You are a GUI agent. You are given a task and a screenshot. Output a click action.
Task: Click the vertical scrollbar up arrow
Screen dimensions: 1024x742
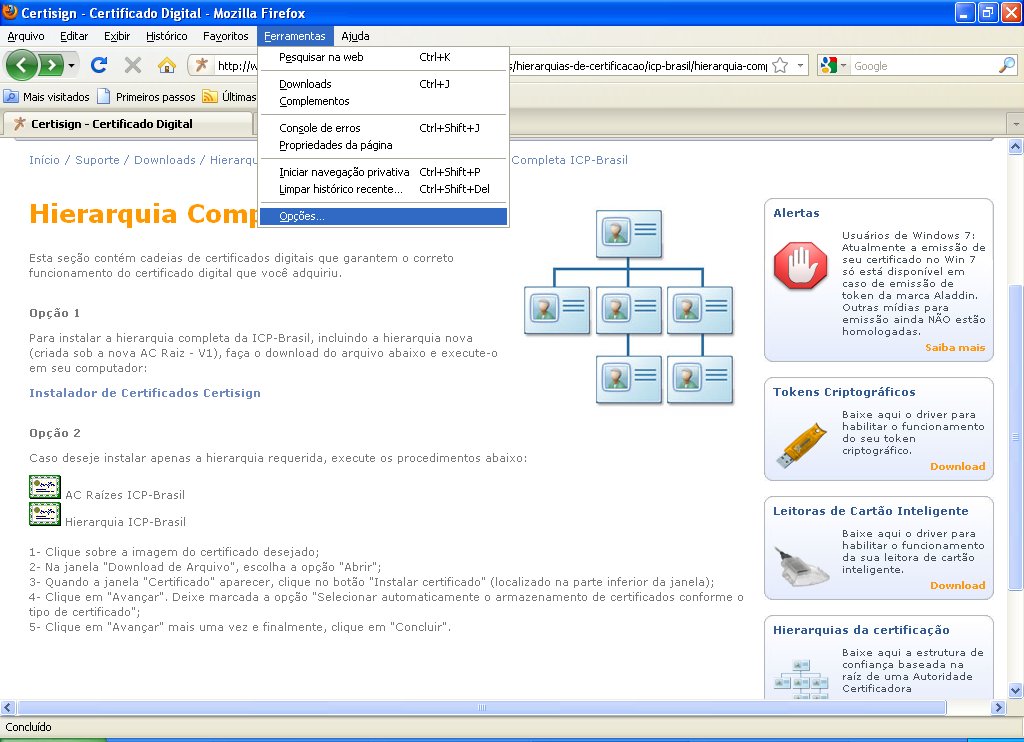click(x=1016, y=146)
